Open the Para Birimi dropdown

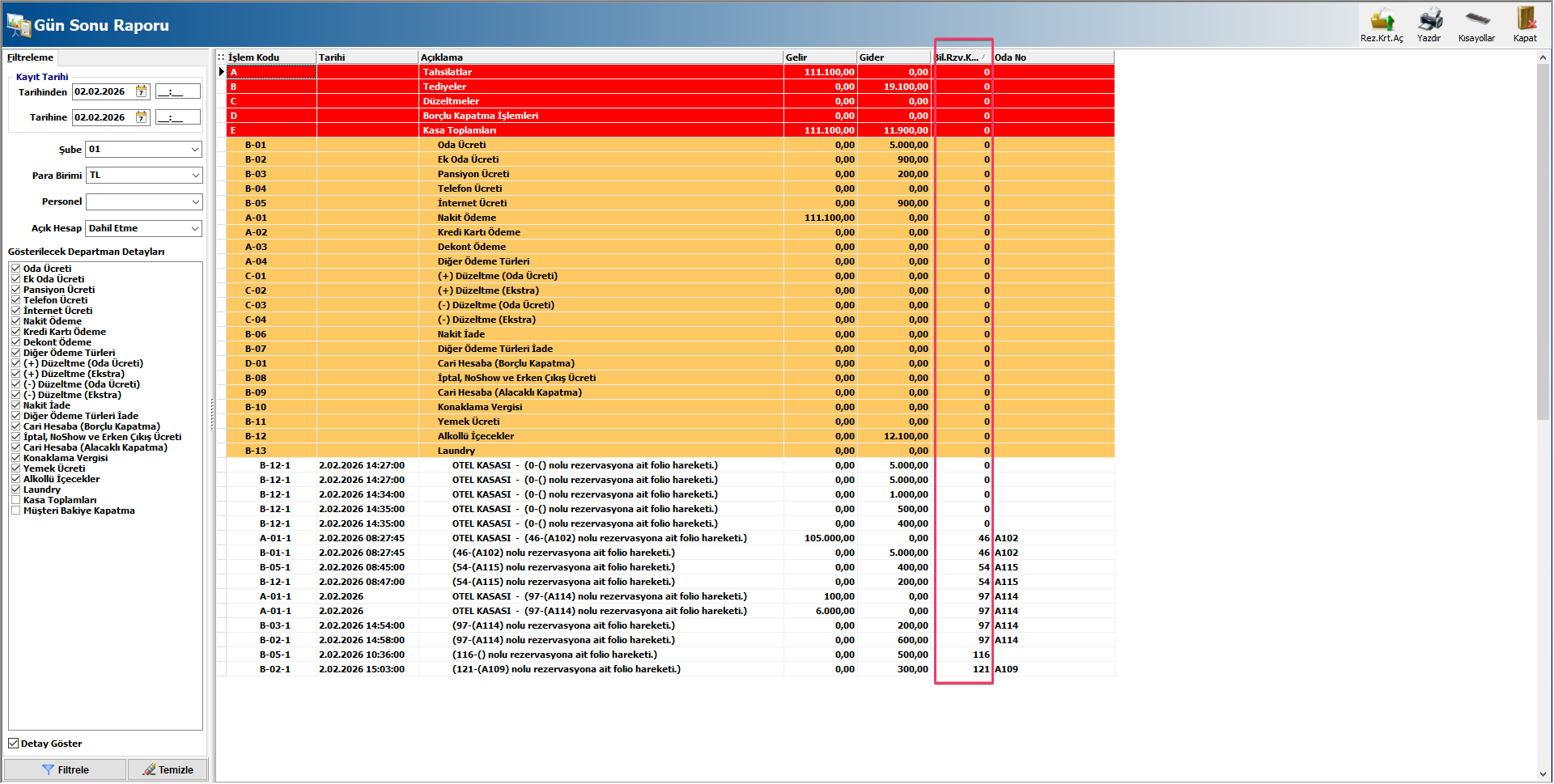coord(195,176)
